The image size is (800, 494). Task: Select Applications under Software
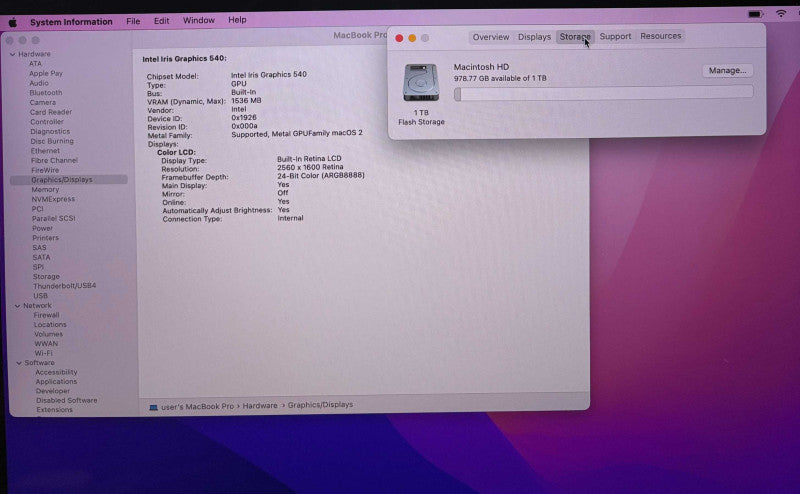tap(56, 382)
